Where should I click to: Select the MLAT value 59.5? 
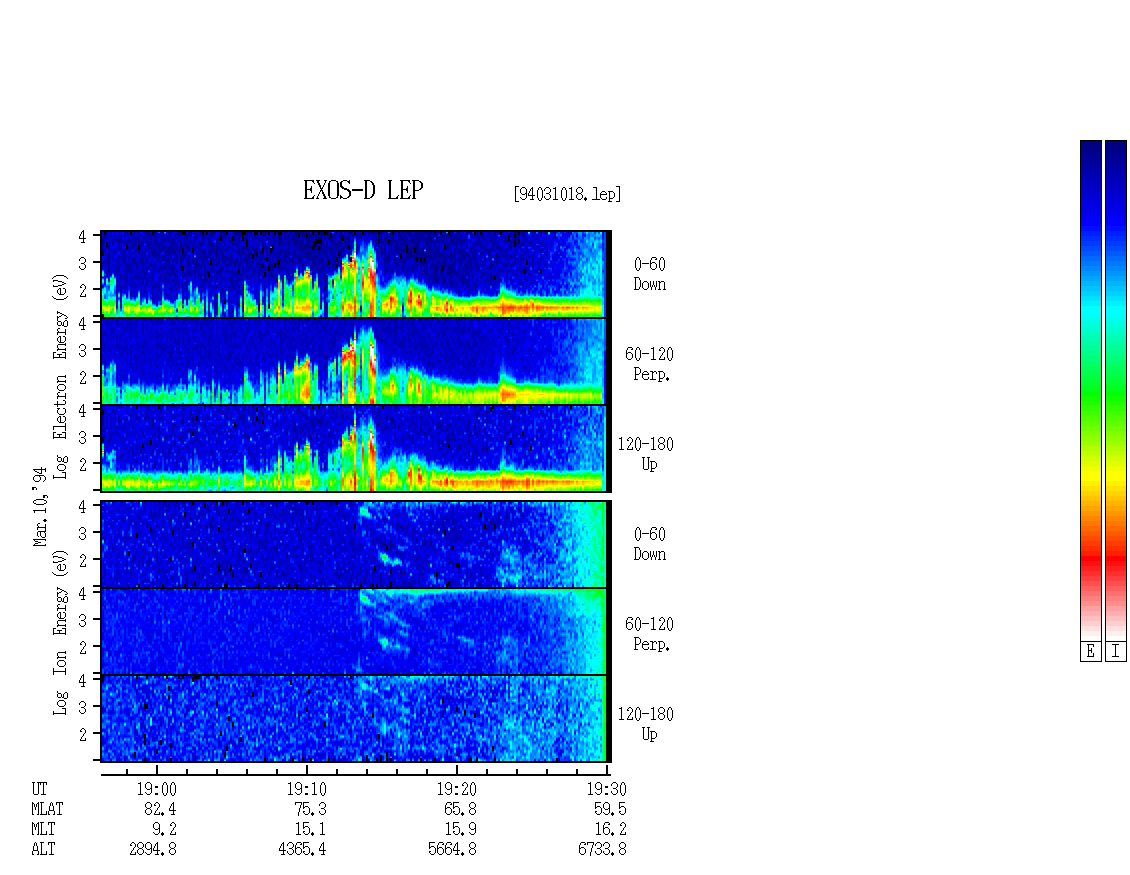coord(610,809)
